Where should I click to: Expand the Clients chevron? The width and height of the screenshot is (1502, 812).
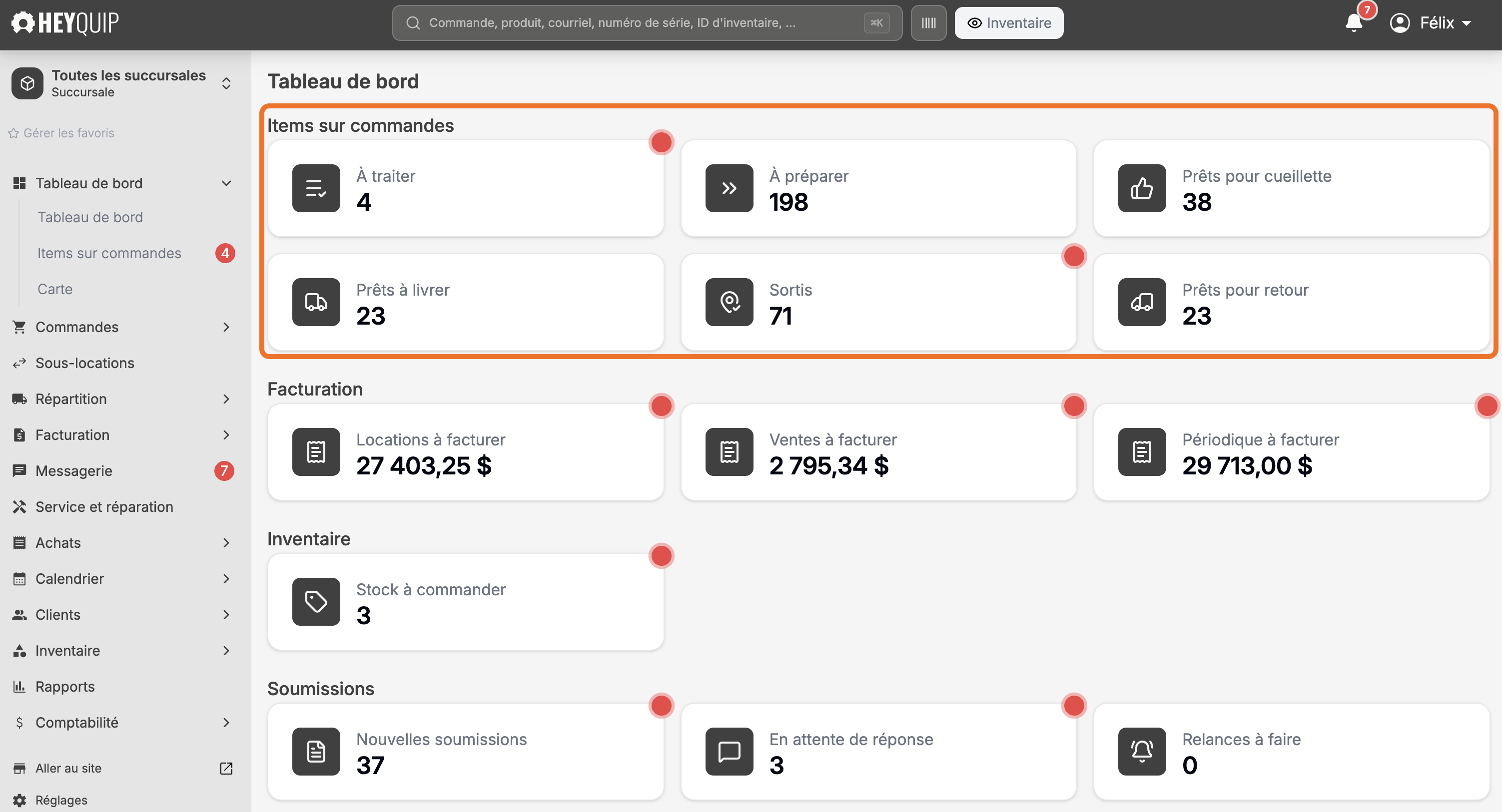[x=226, y=614]
